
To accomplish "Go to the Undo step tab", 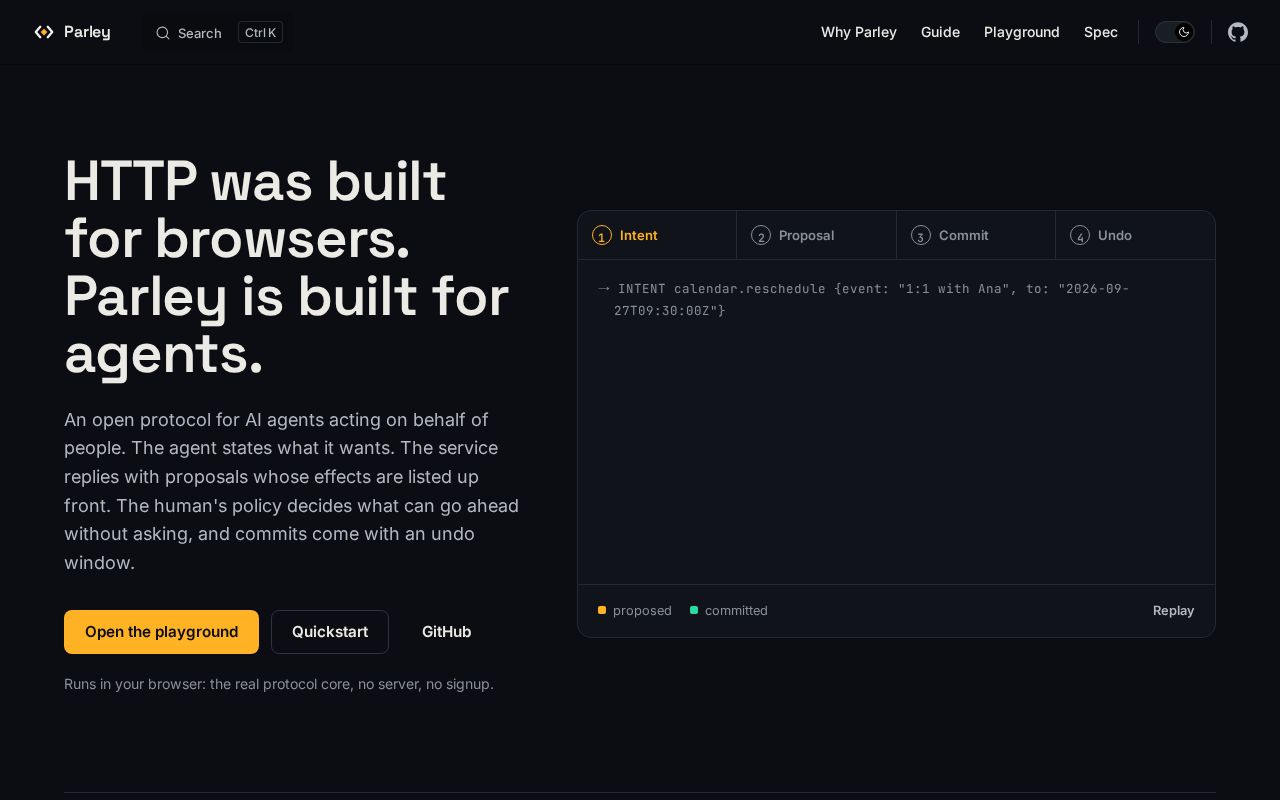I will [1135, 235].
